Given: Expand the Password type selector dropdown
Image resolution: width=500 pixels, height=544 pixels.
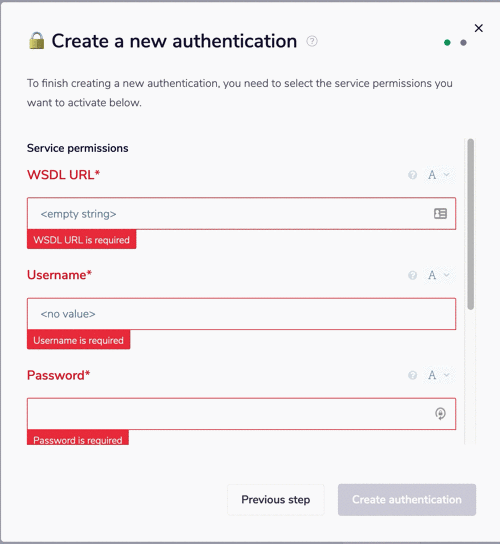Looking at the screenshot, I should point(439,375).
